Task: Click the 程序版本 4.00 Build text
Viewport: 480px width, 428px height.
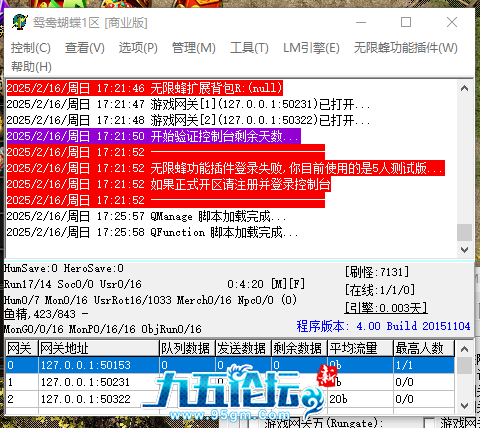Action: [x=383, y=326]
